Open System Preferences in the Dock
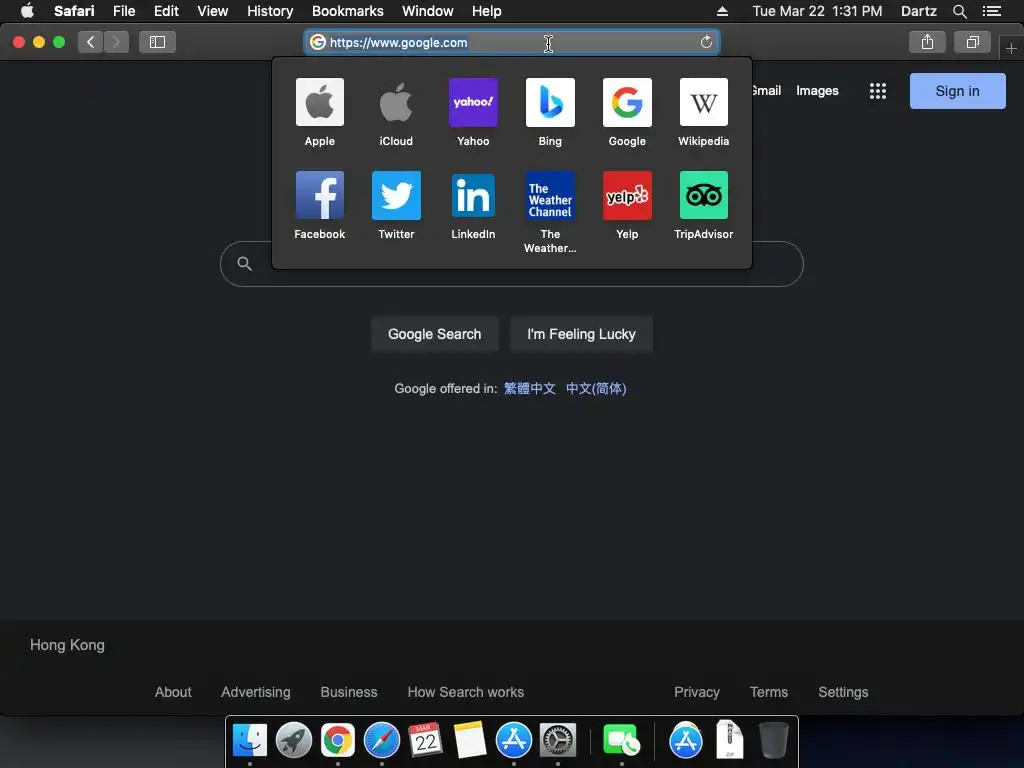 (x=558, y=740)
